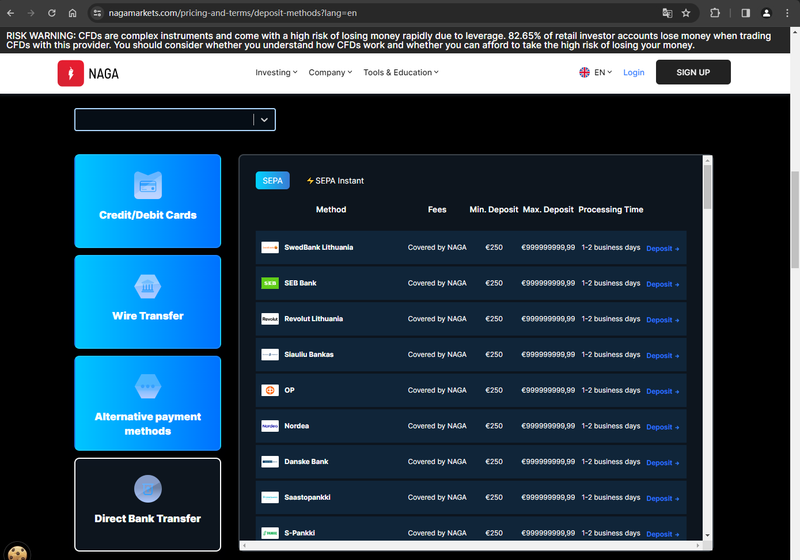Click the browser forward arrow
This screenshot has height=560, width=800.
(31, 13)
